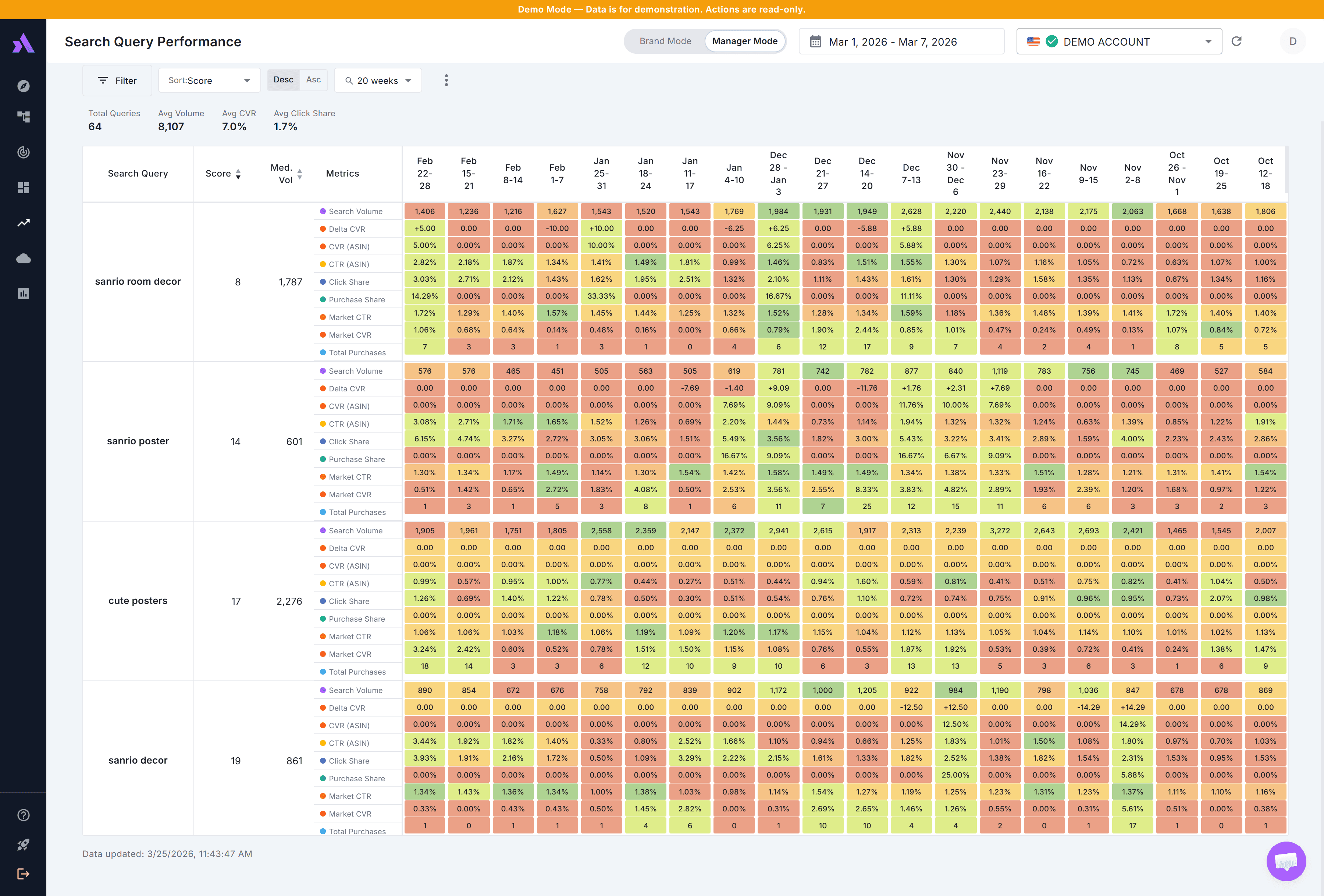Viewport: 1324px width, 896px height.
Task: Click the Filter button
Action: [x=117, y=80]
